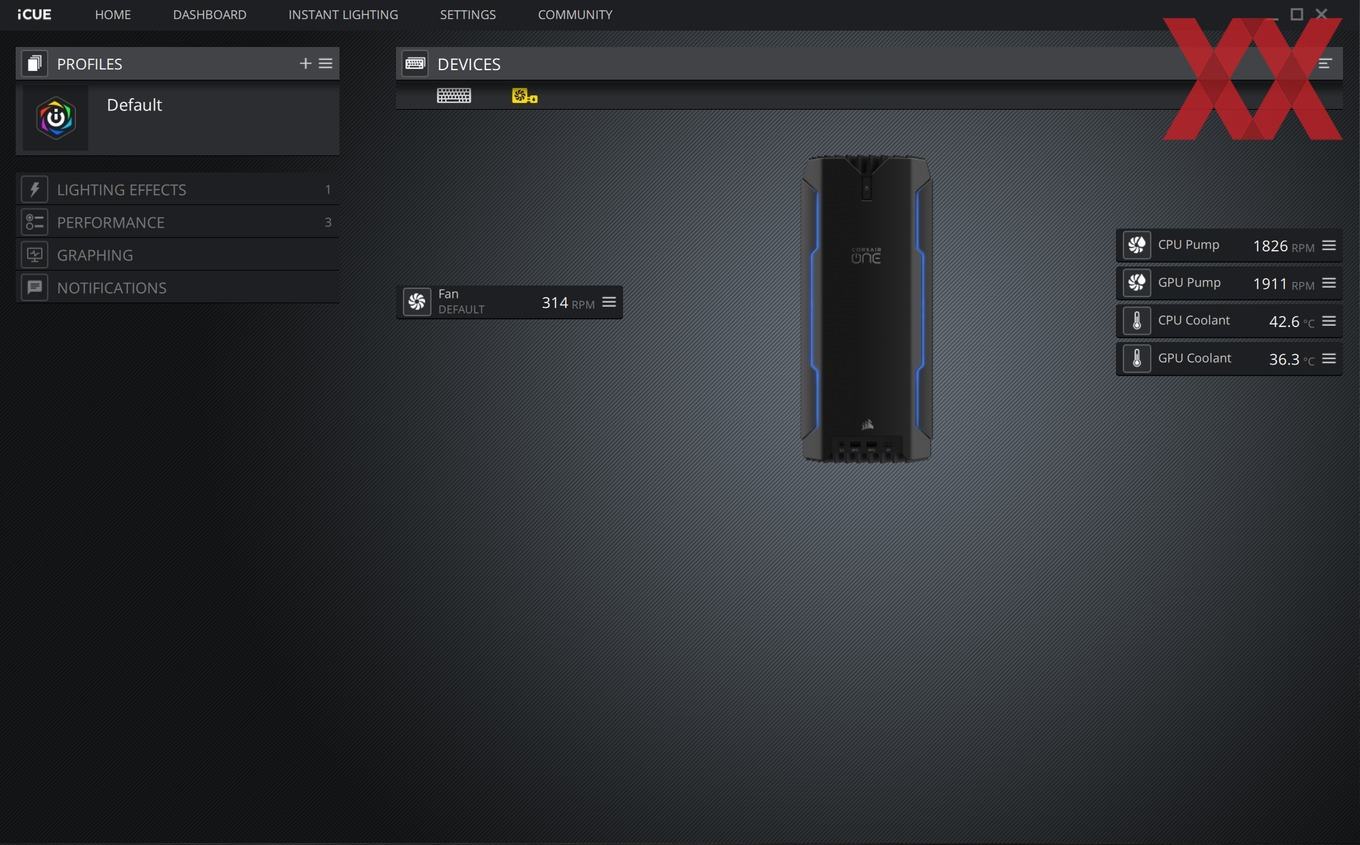This screenshot has height=845, width=1360.
Task: Click the iCUE logo
Action: coord(34,15)
